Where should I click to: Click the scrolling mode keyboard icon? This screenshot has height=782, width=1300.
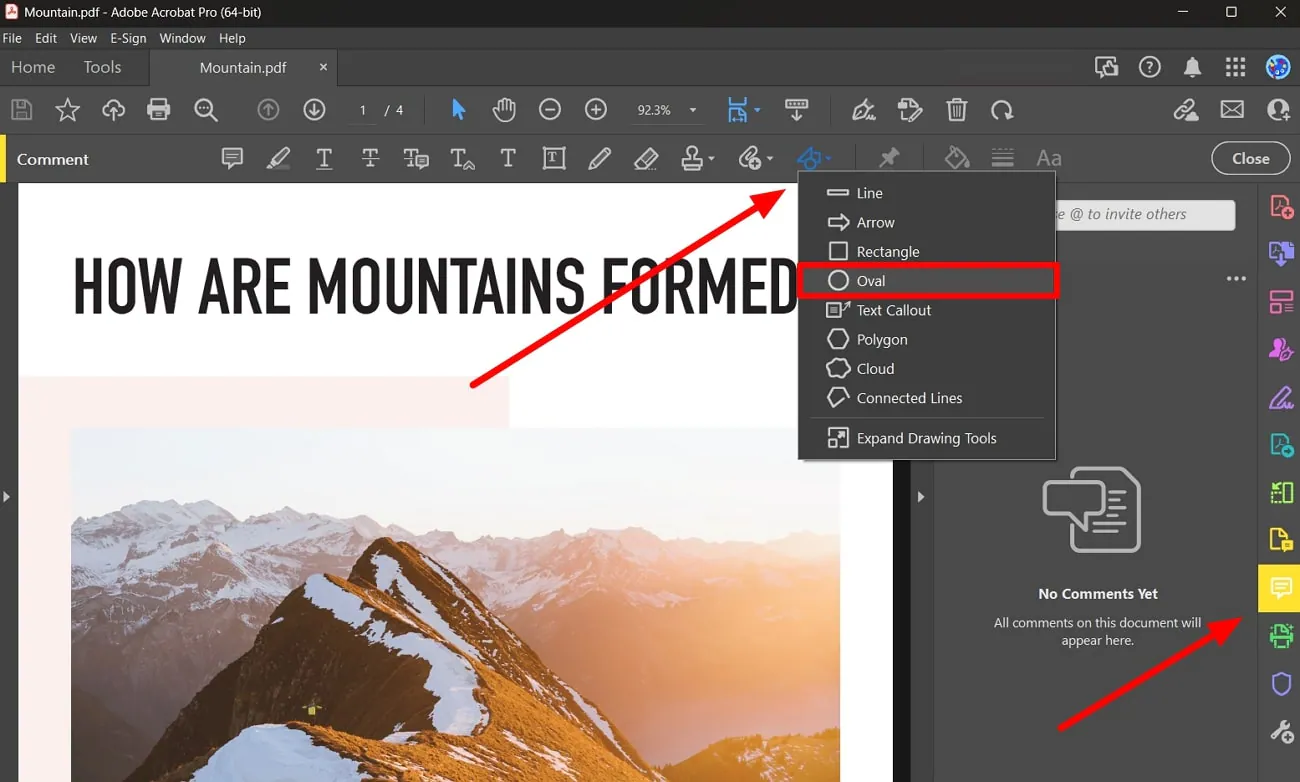click(797, 109)
